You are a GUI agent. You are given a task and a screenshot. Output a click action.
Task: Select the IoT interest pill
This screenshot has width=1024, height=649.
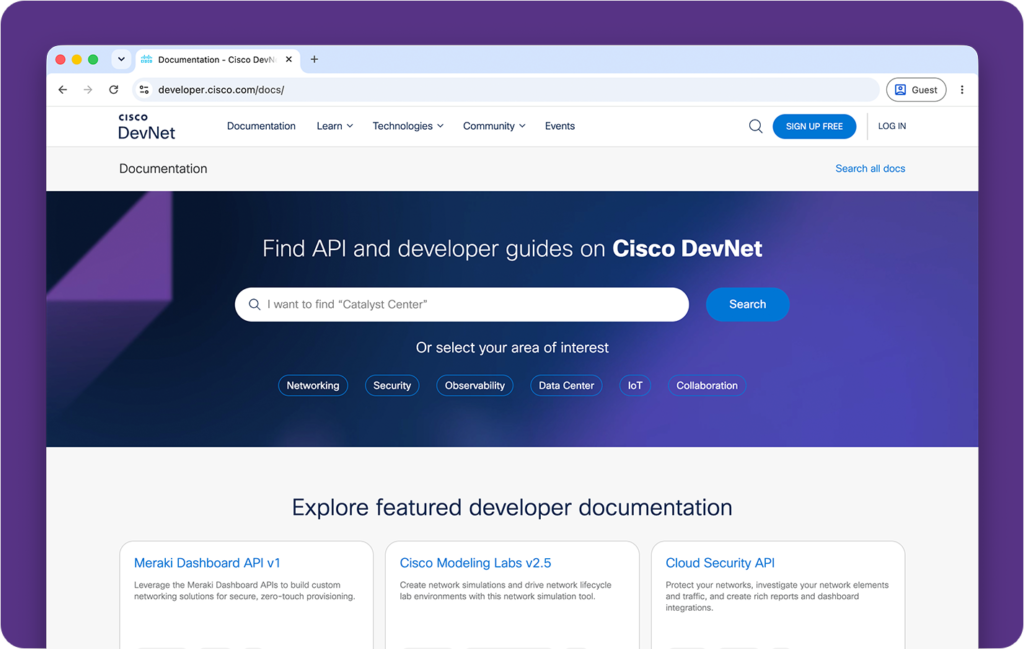635,385
